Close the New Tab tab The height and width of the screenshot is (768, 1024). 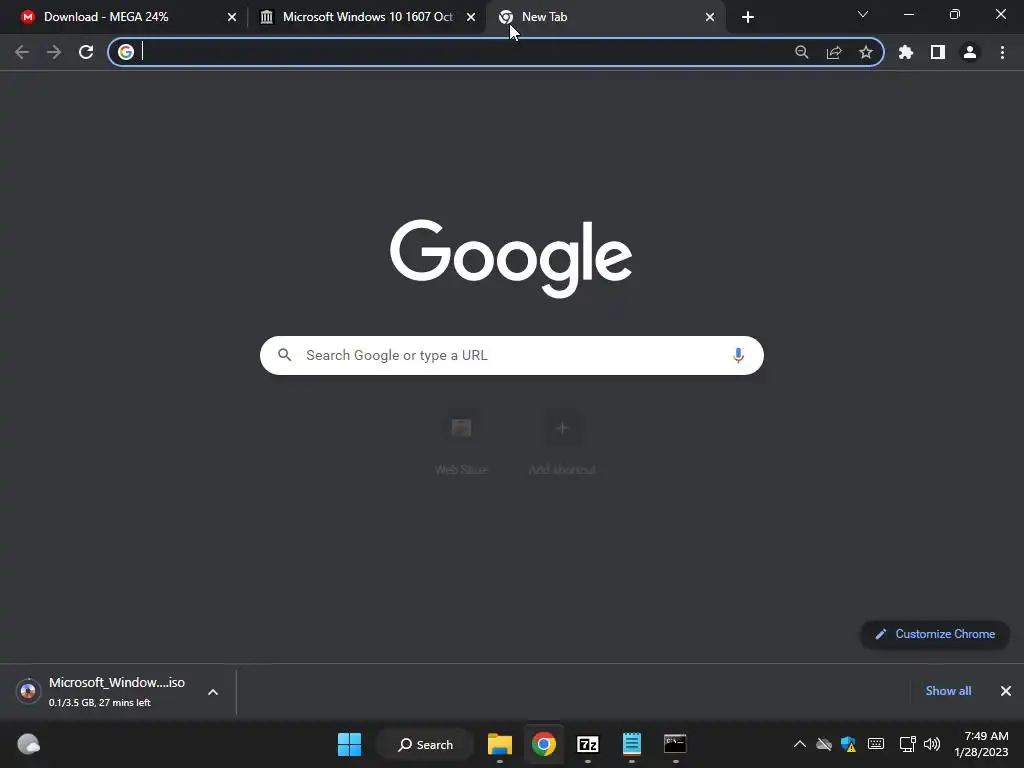710,17
